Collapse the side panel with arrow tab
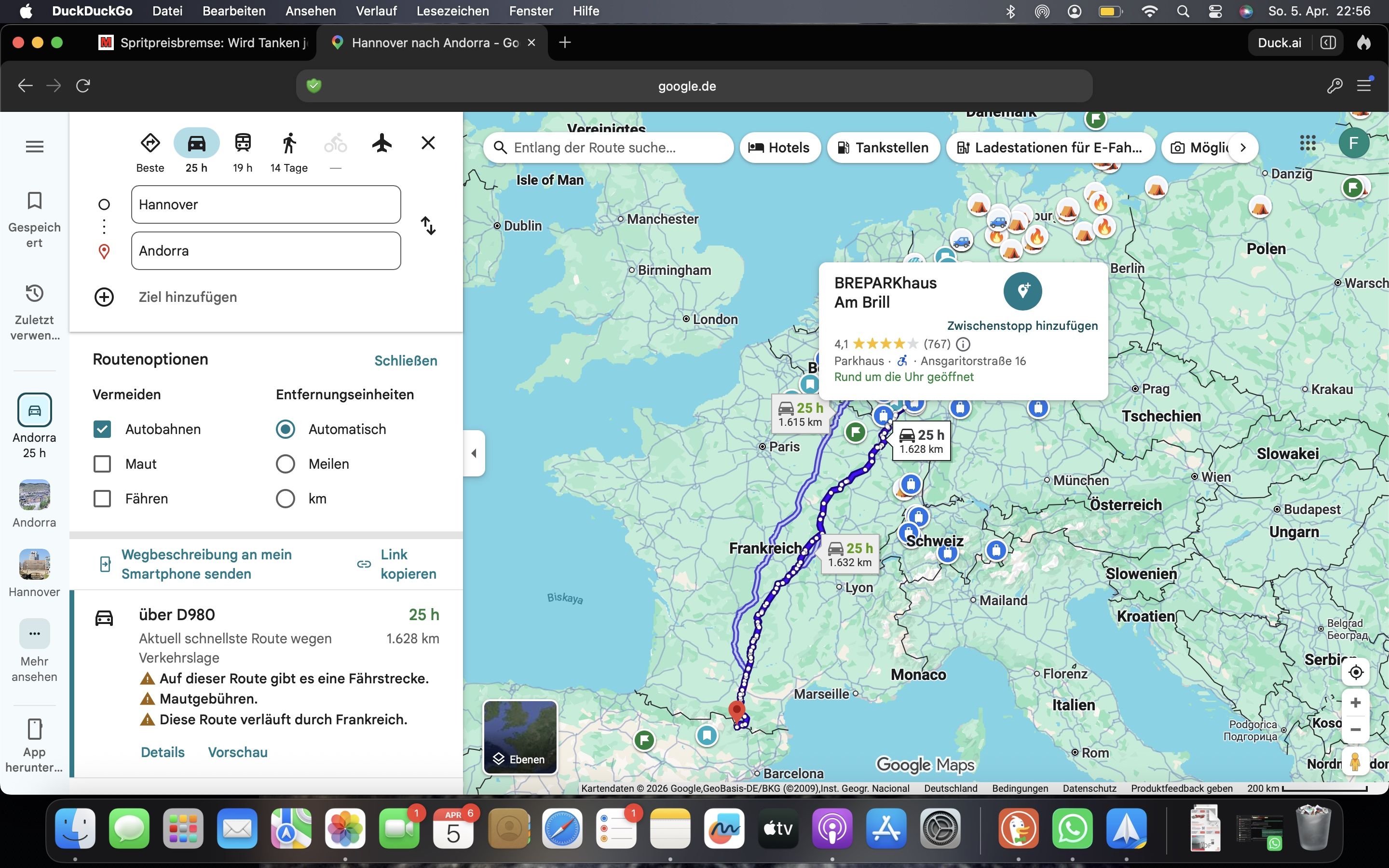 click(x=474, y=453)
